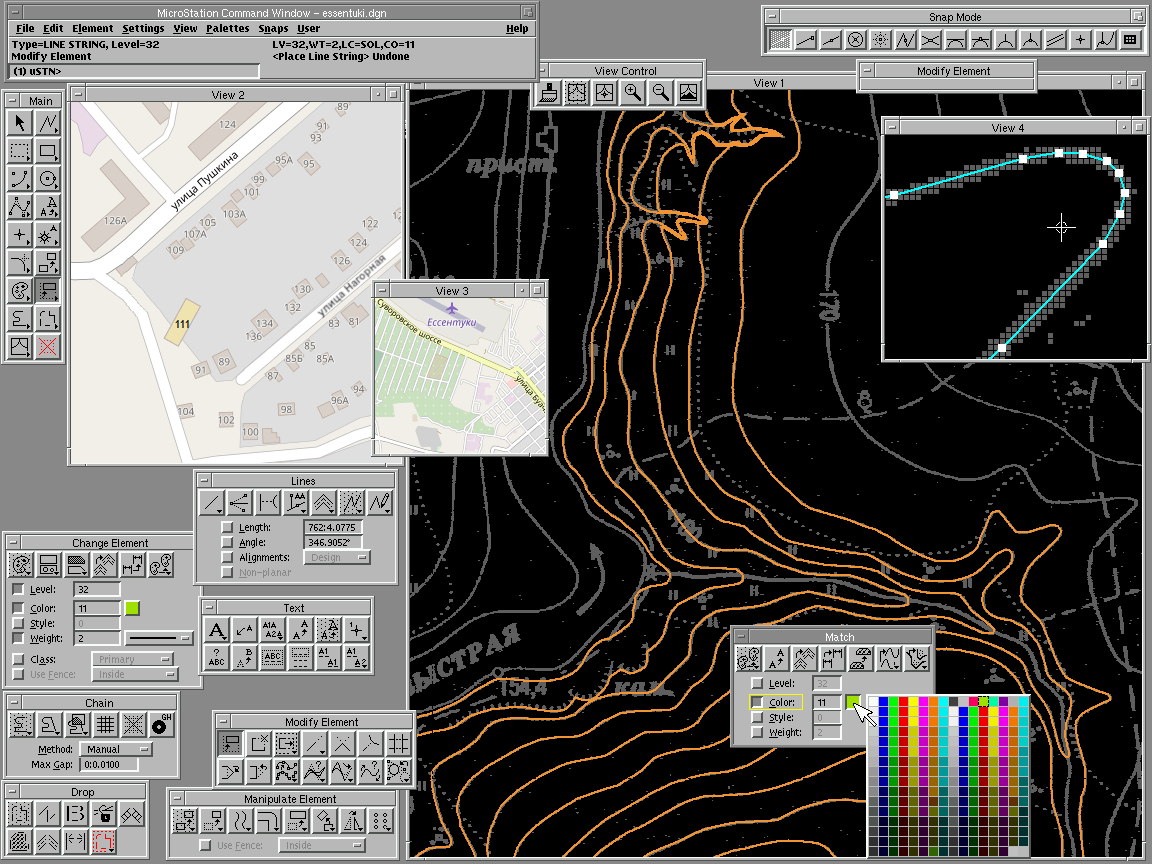Open the Method dropdown set to Manual
The image size is (1152, 864).
click(x=114, y=749)
